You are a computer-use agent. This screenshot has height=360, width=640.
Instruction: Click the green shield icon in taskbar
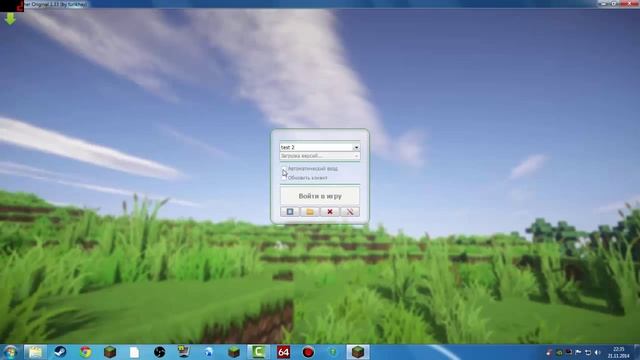tap(333, 352)
